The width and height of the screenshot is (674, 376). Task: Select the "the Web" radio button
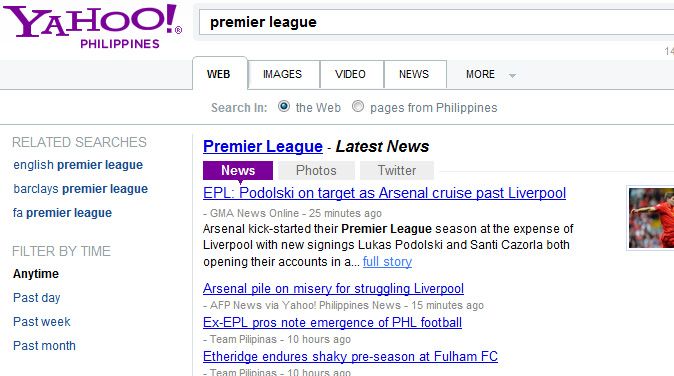[x=284, y=106]
